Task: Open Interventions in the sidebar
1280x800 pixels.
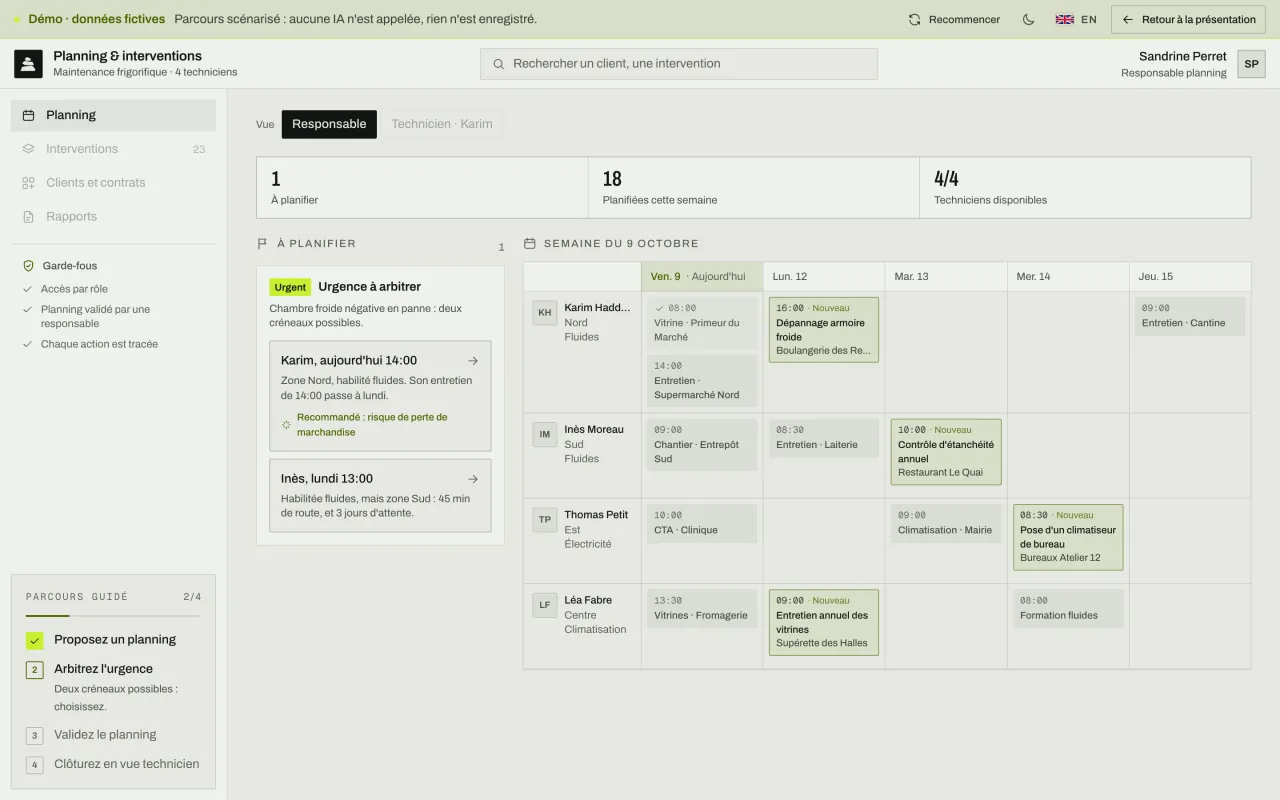Action: 113,149
